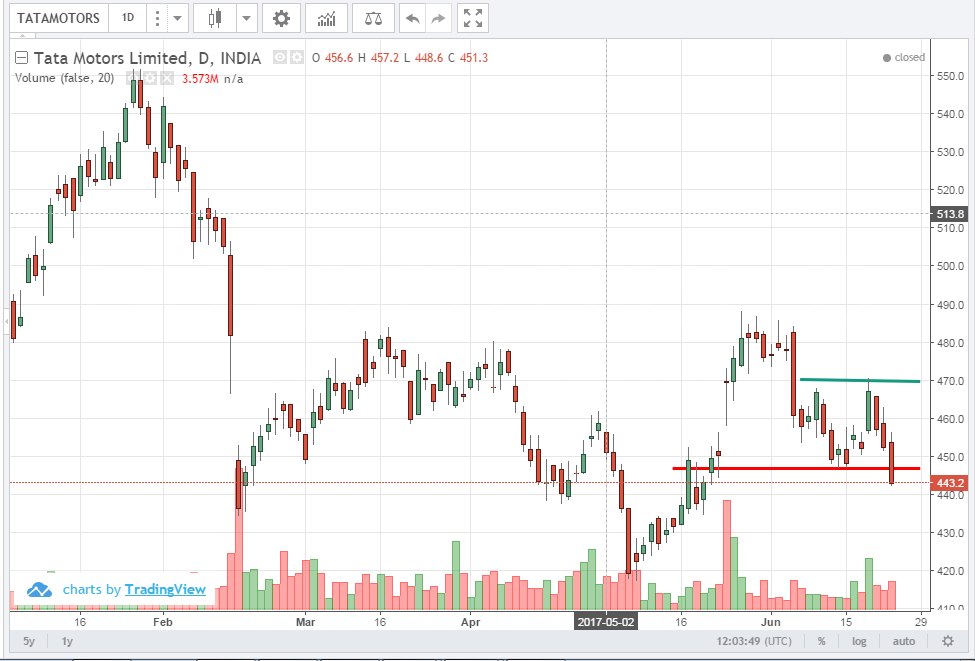Click the high value 457.2
The image size is (975, 661).
click(385, 58)
